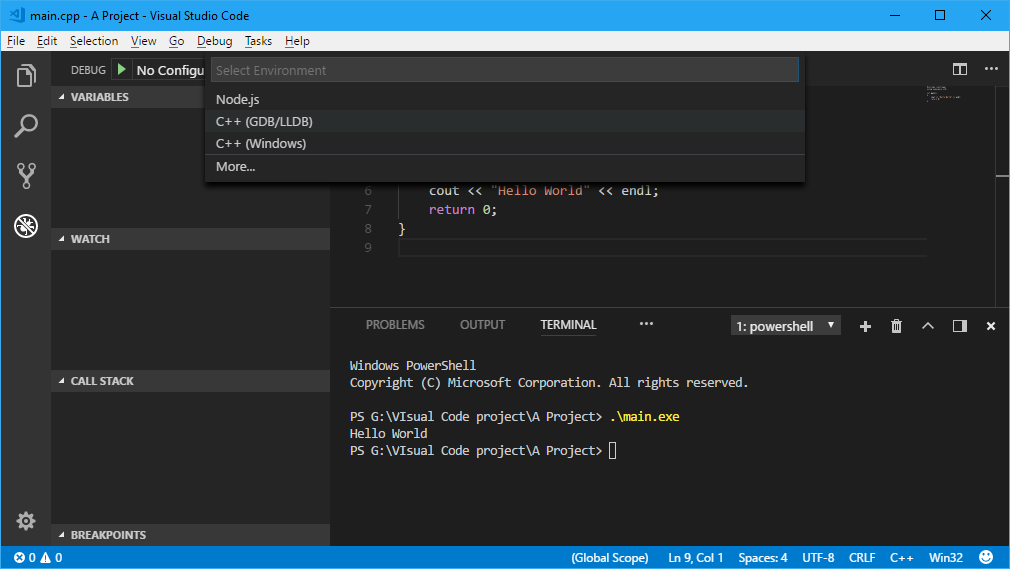Screen dimensions: 1010x569
Task: Close the terminal panel
Action: click(x=991, y=326)
